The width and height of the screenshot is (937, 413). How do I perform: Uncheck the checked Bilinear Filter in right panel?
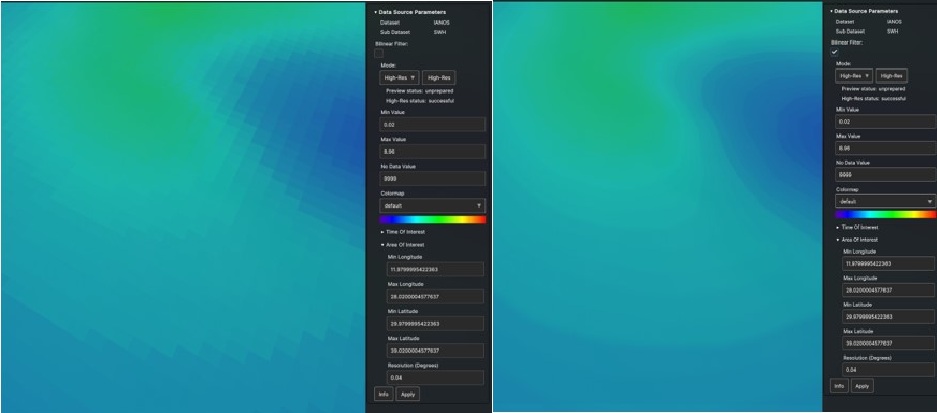coord(836,53)
